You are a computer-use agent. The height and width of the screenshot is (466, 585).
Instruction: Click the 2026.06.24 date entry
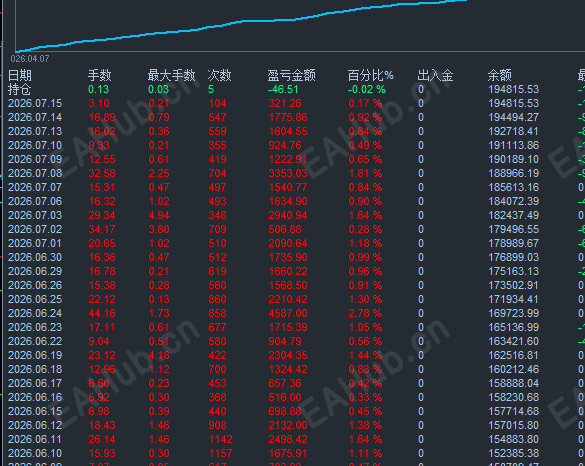(x=35, y=313)
